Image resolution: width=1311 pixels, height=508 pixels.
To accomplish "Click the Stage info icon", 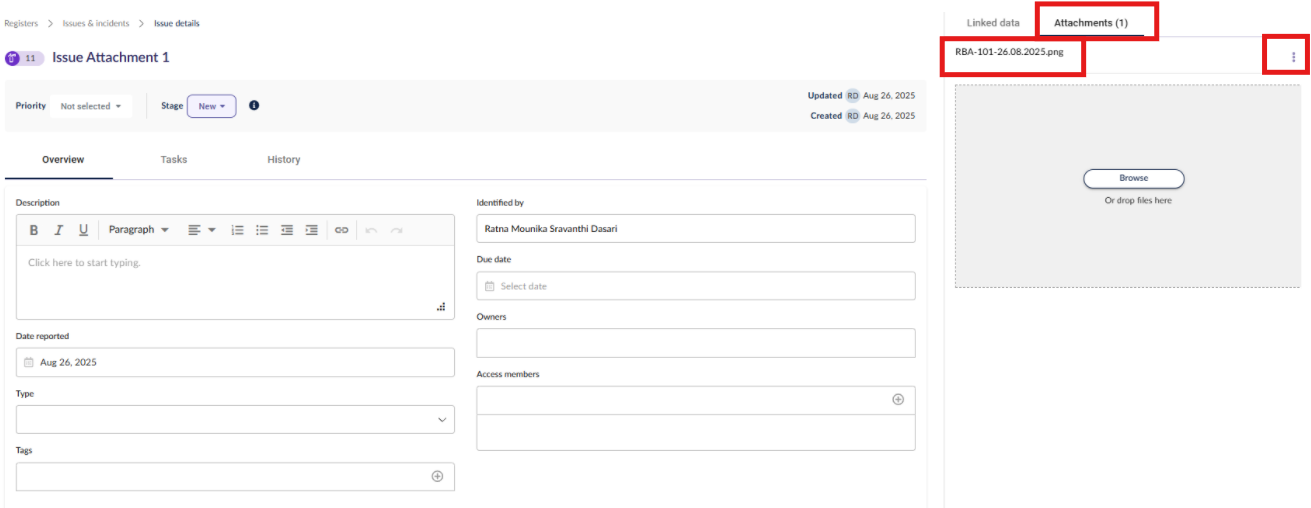I will pyautogui.click(x=254, y=105).
